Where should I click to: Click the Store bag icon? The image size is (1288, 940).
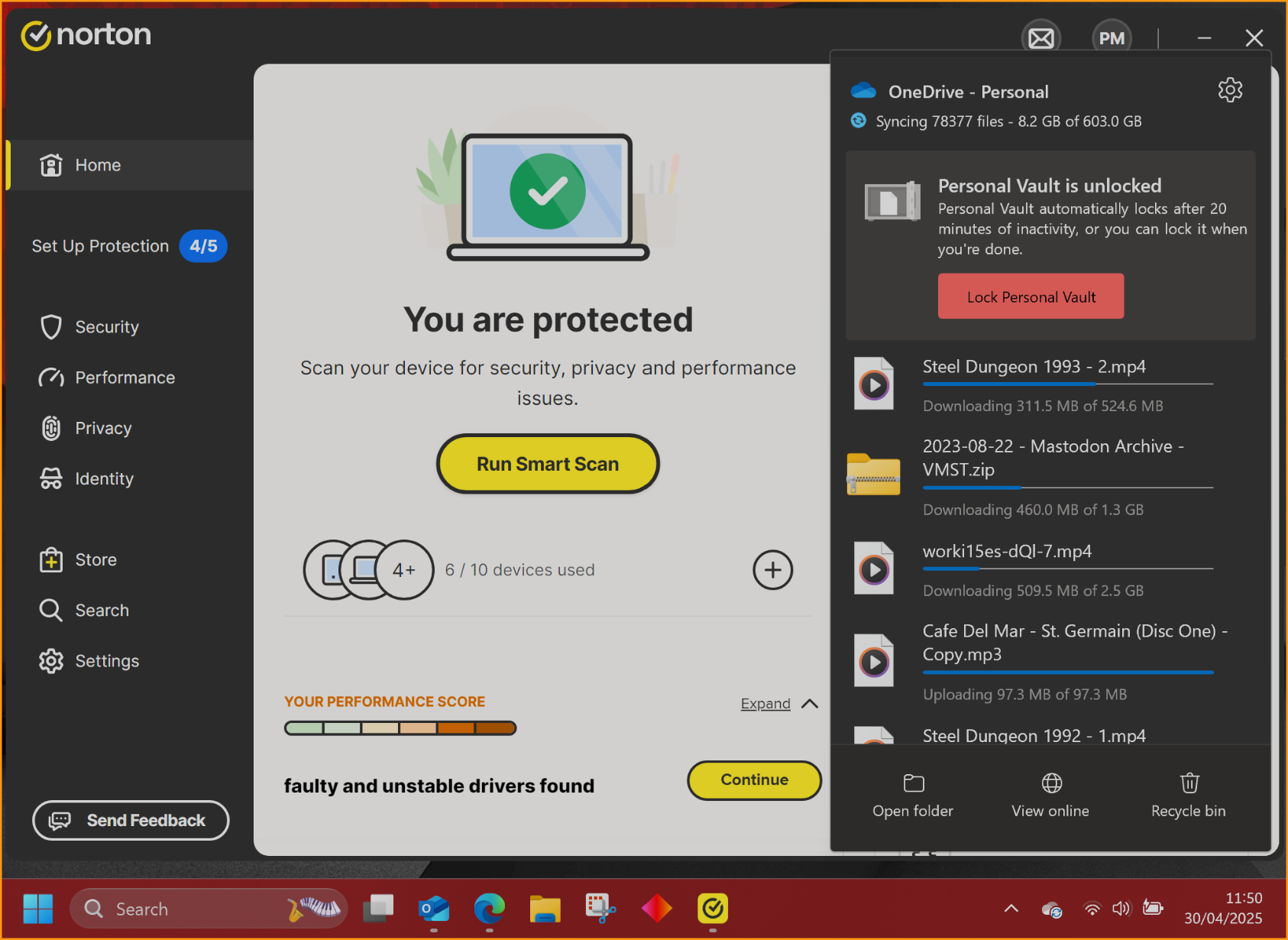tap(51, 559)
